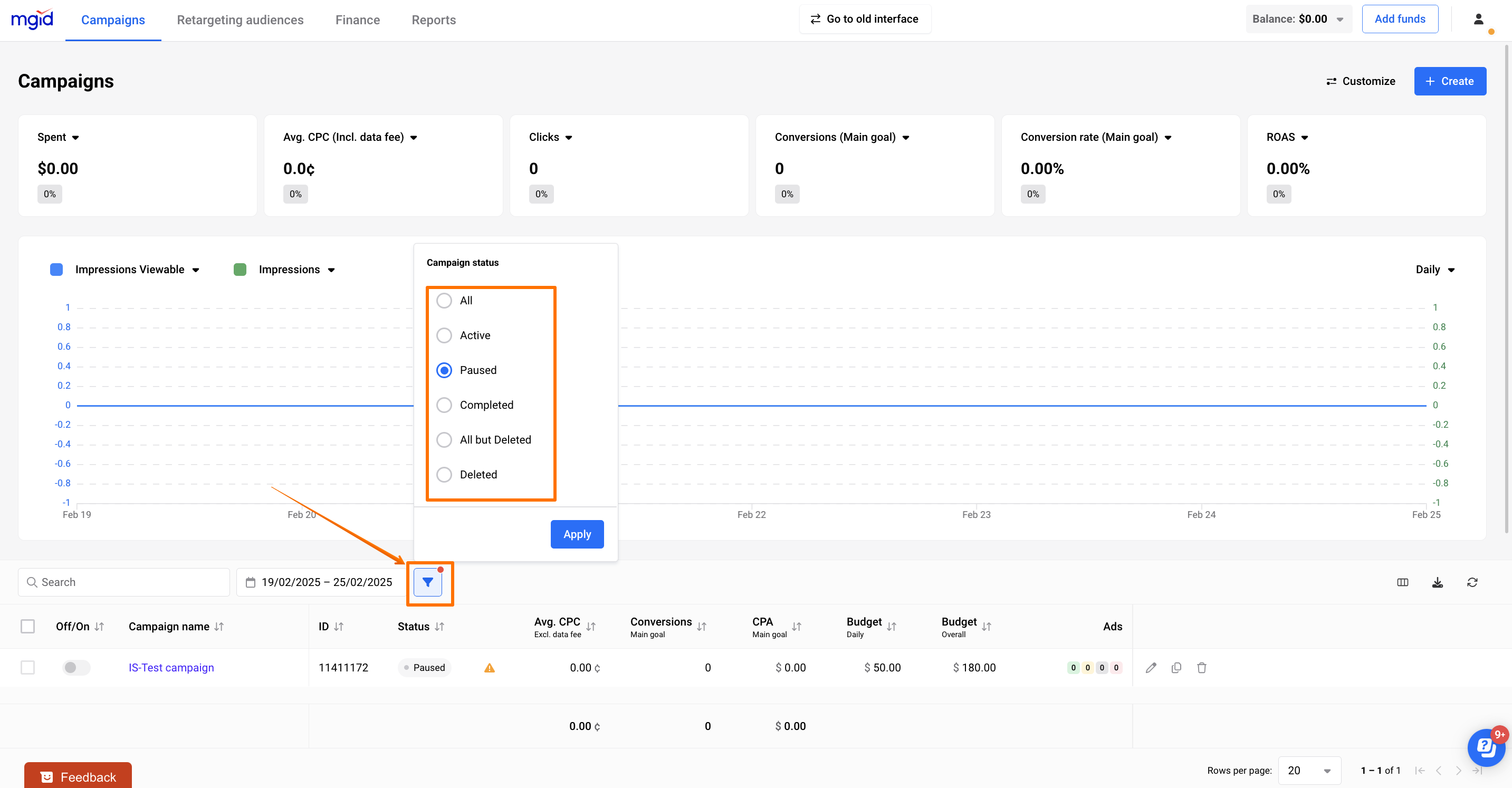Download the campaigns table export
The width and height of the screenshot is (1512, 788).
[x=1437, y=582]
